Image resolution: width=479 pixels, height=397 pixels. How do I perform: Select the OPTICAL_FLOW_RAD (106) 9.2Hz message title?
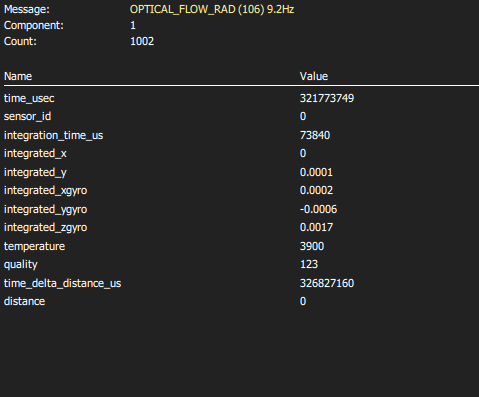[x=212, y=9]
